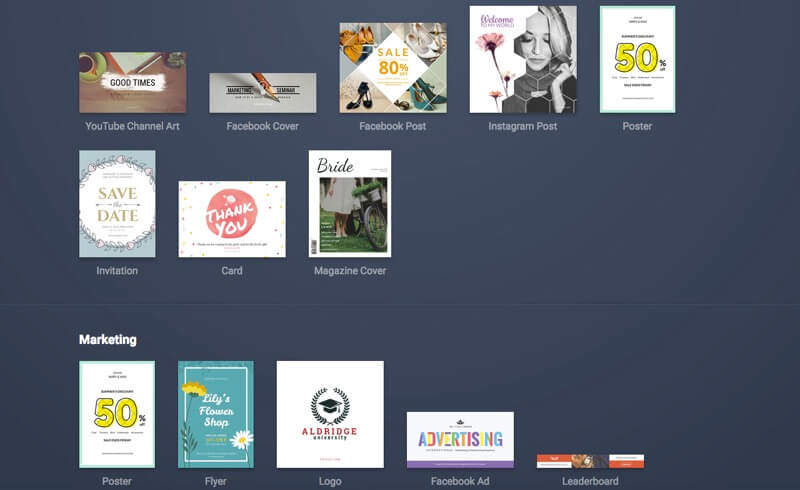This screenshot has width=800, height=490.
Task: Open the Instagram Post template thumbnail
Action: tap(523, 59)
